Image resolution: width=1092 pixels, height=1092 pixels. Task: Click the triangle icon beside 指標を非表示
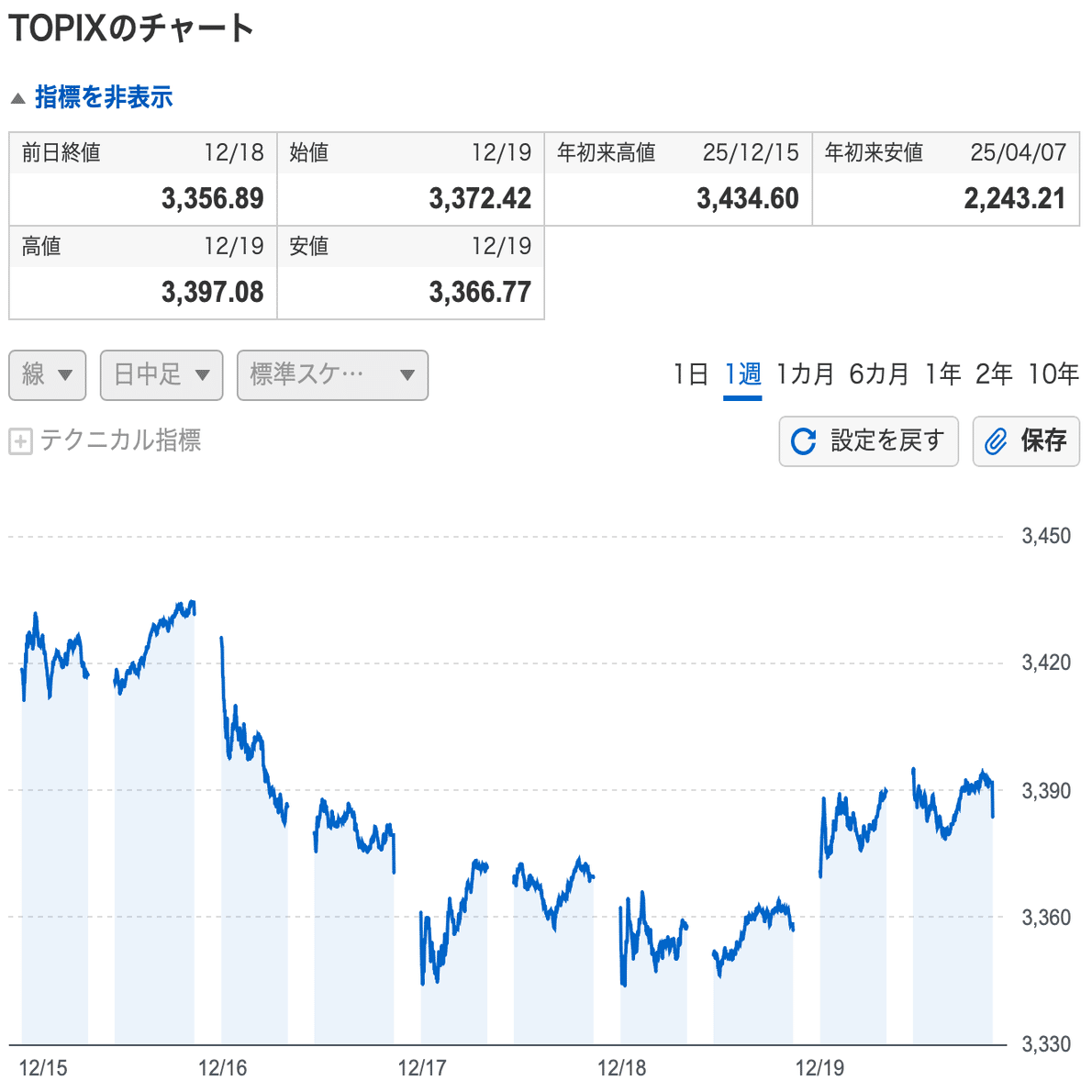click(17, 98)
